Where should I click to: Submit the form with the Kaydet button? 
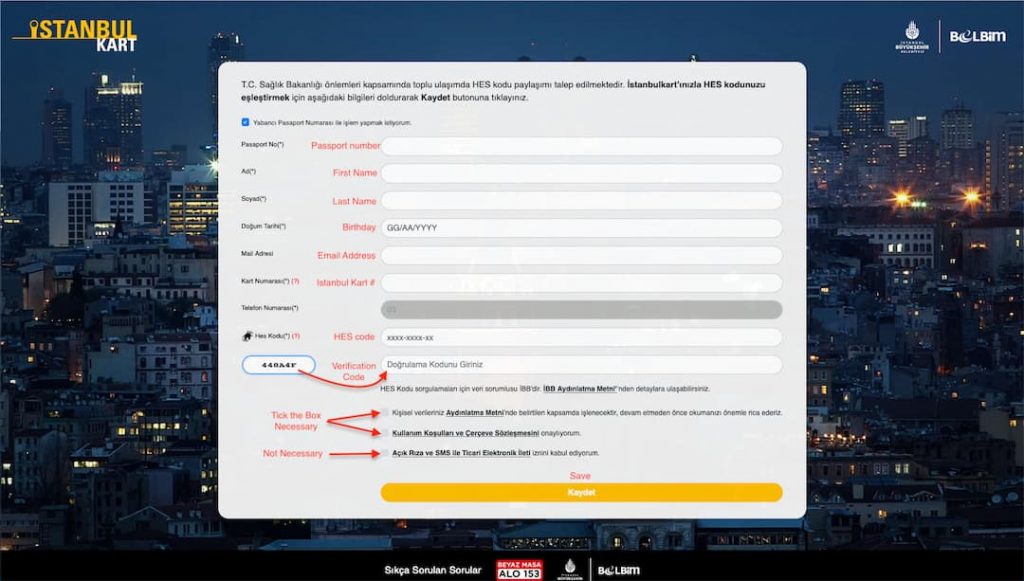(581, 492)
